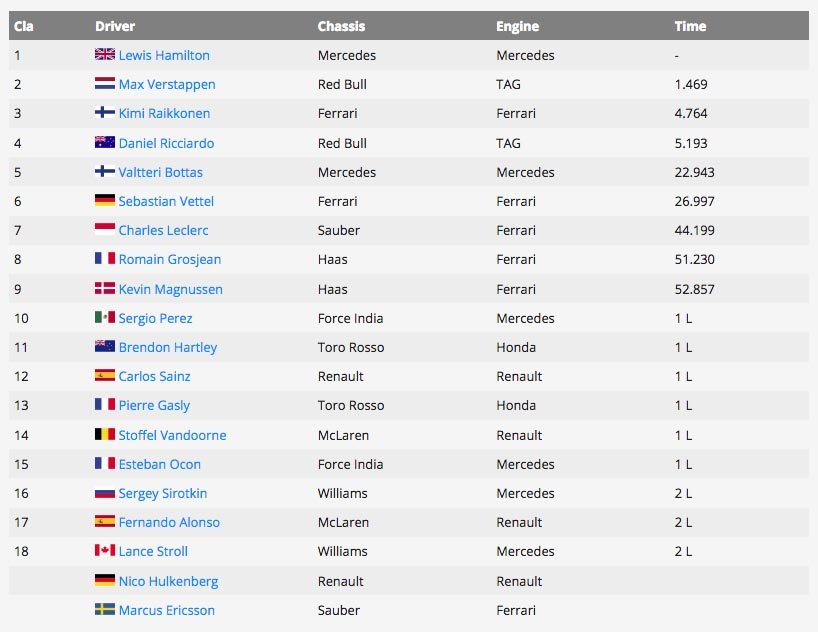
Task: Click the Belgian flag next to Stoffel Vandoorne
Action: [x=105, y=434]
